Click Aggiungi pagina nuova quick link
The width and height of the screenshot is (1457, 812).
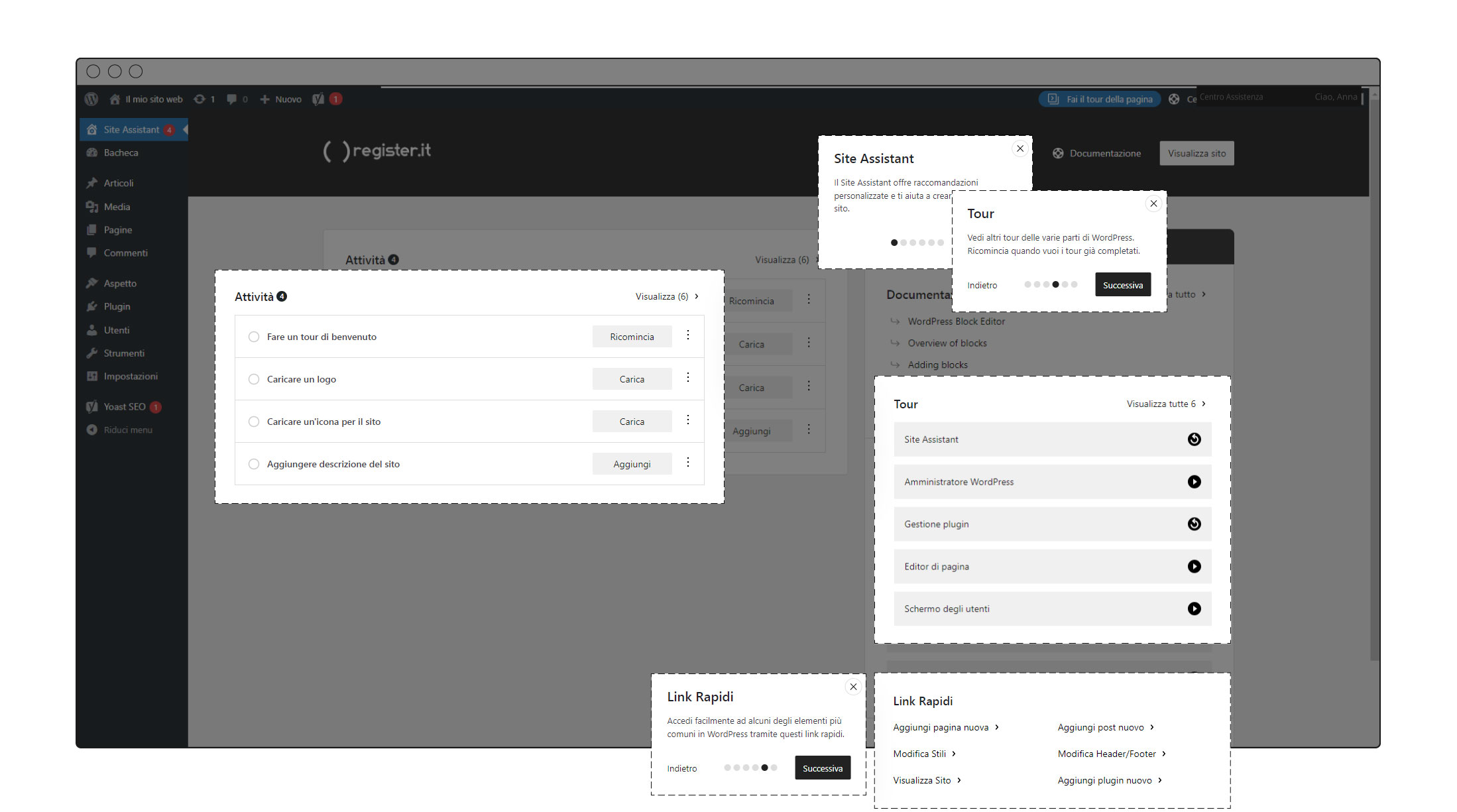coord(945,728)
